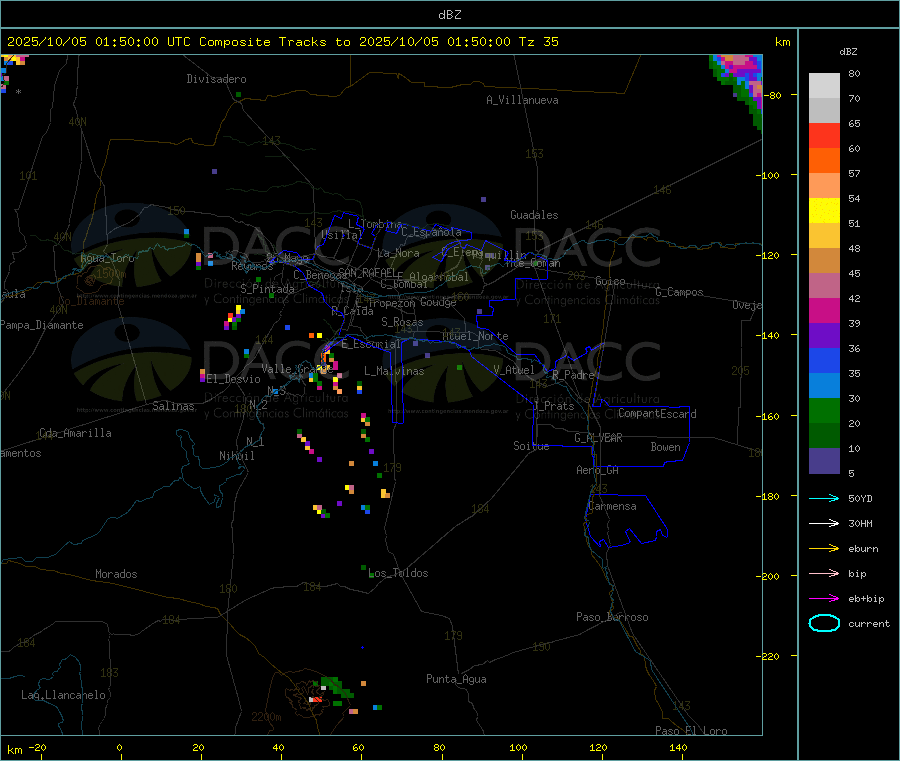
Task: Click the 'G_ALVEAR' map label
Action: click(598, 438)
